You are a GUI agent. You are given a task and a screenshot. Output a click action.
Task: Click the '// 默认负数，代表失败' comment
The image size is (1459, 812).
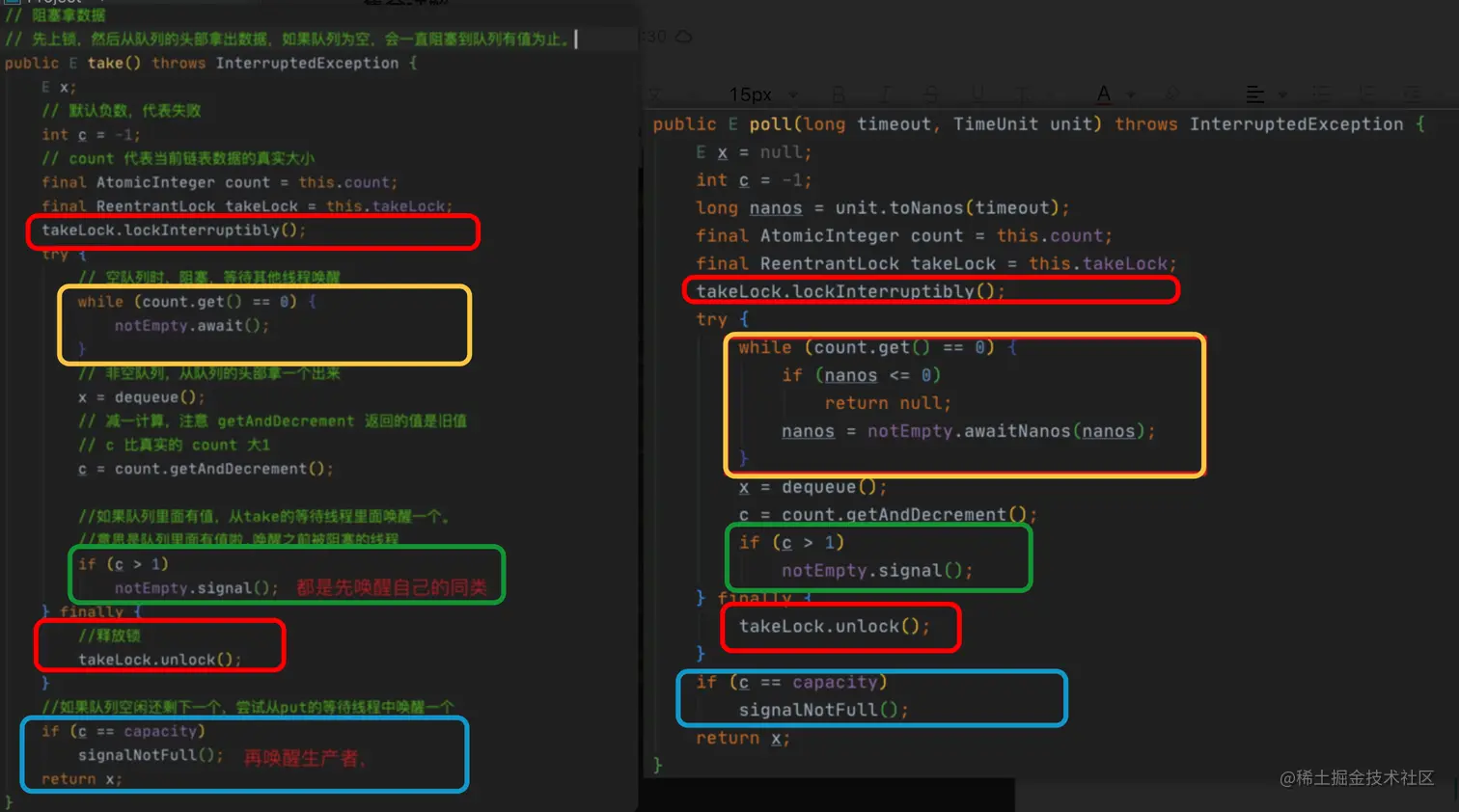pyautogui.click(x=121, y=111)
